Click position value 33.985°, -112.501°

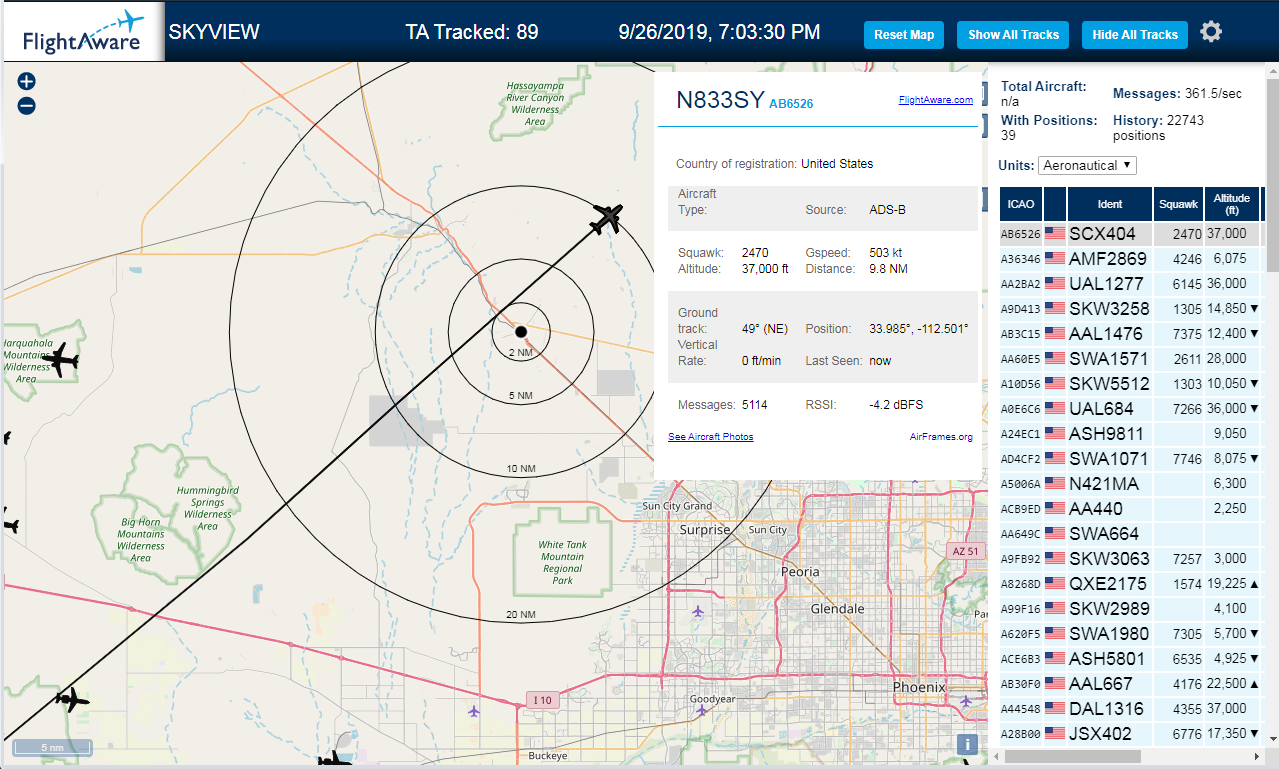pyautogui.click(x=919, y=329)
